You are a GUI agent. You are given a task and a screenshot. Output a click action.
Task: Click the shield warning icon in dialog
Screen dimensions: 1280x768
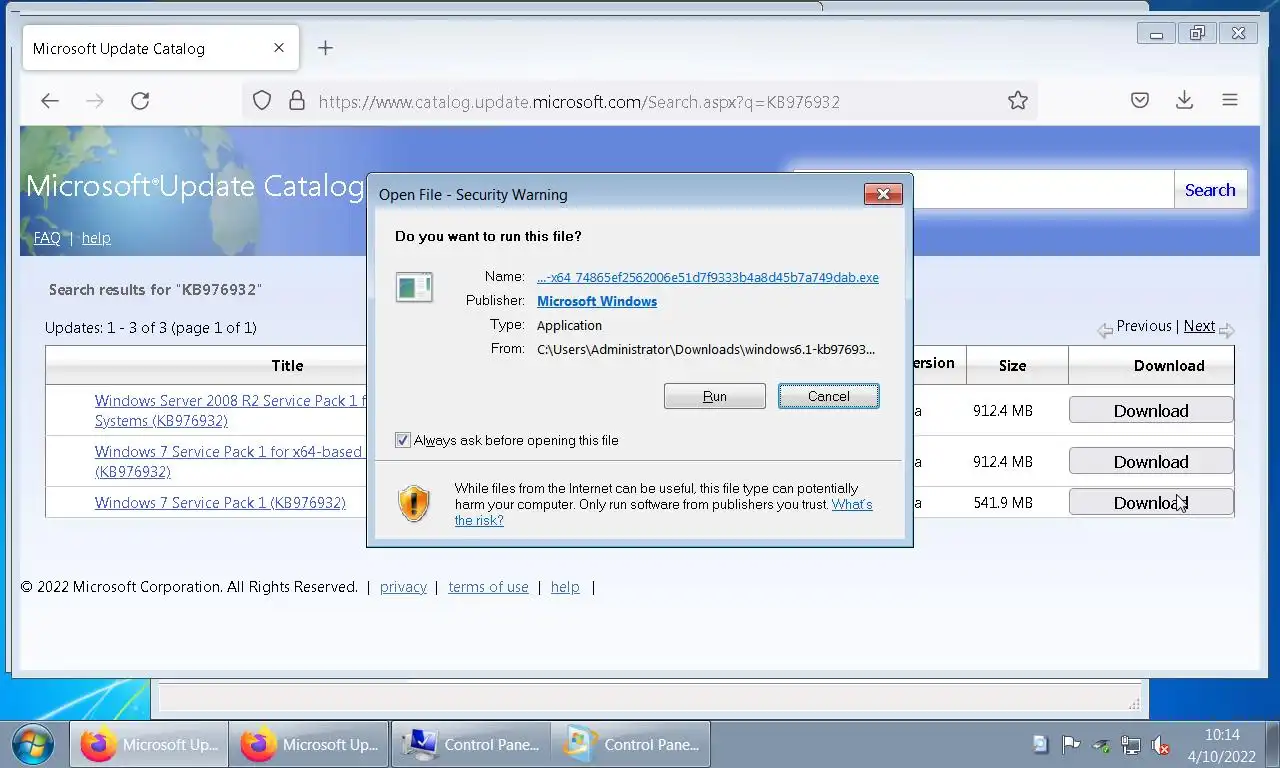point(414,503)
